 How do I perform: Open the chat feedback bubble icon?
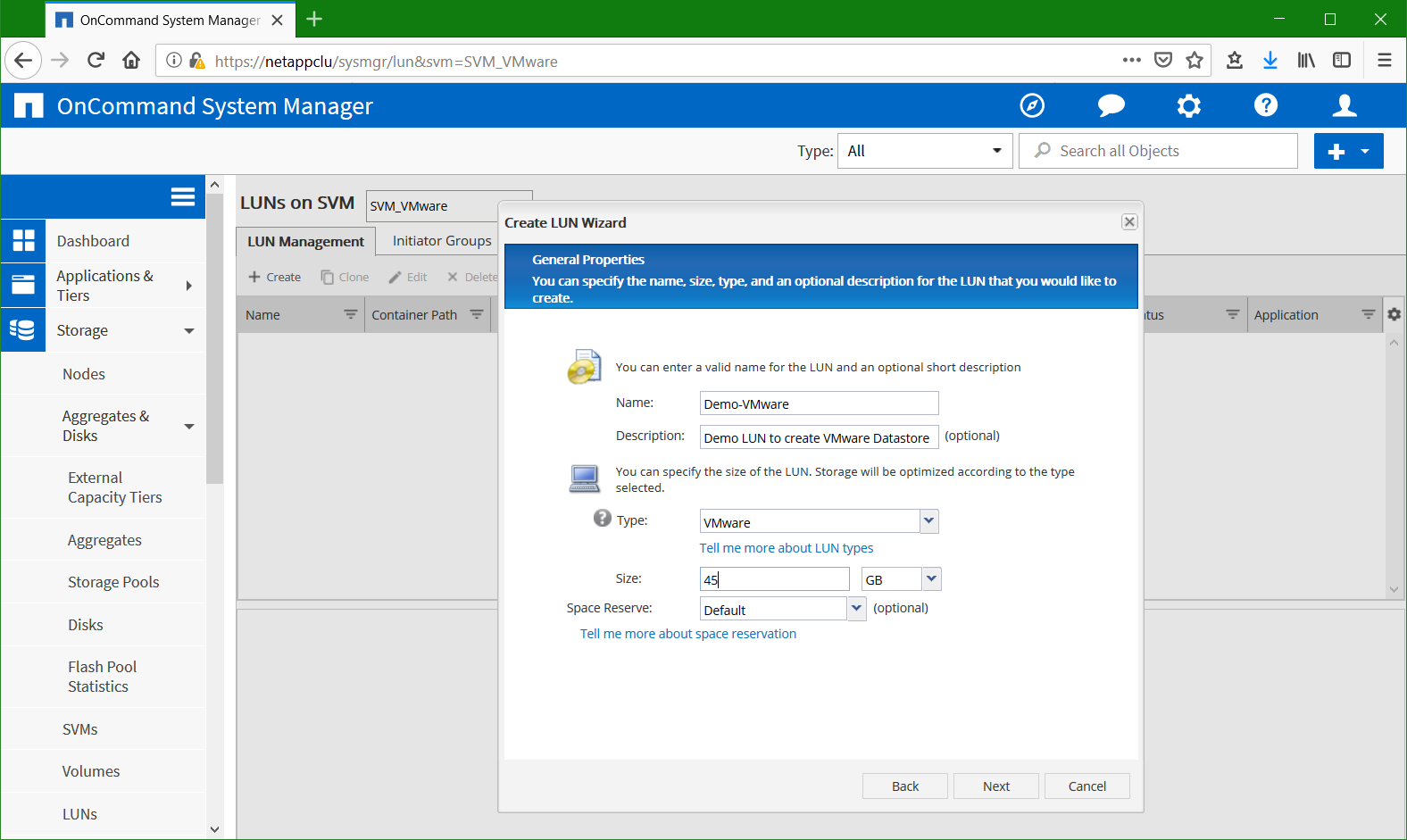click(x=1111, y=105)
